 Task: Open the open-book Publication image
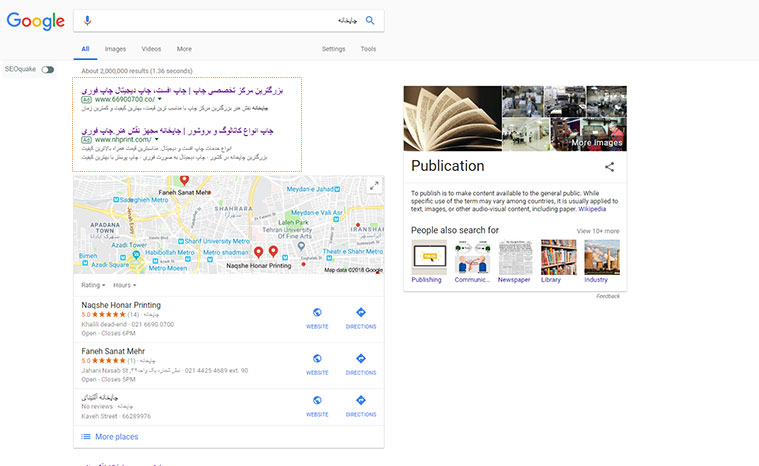(453, 119)
